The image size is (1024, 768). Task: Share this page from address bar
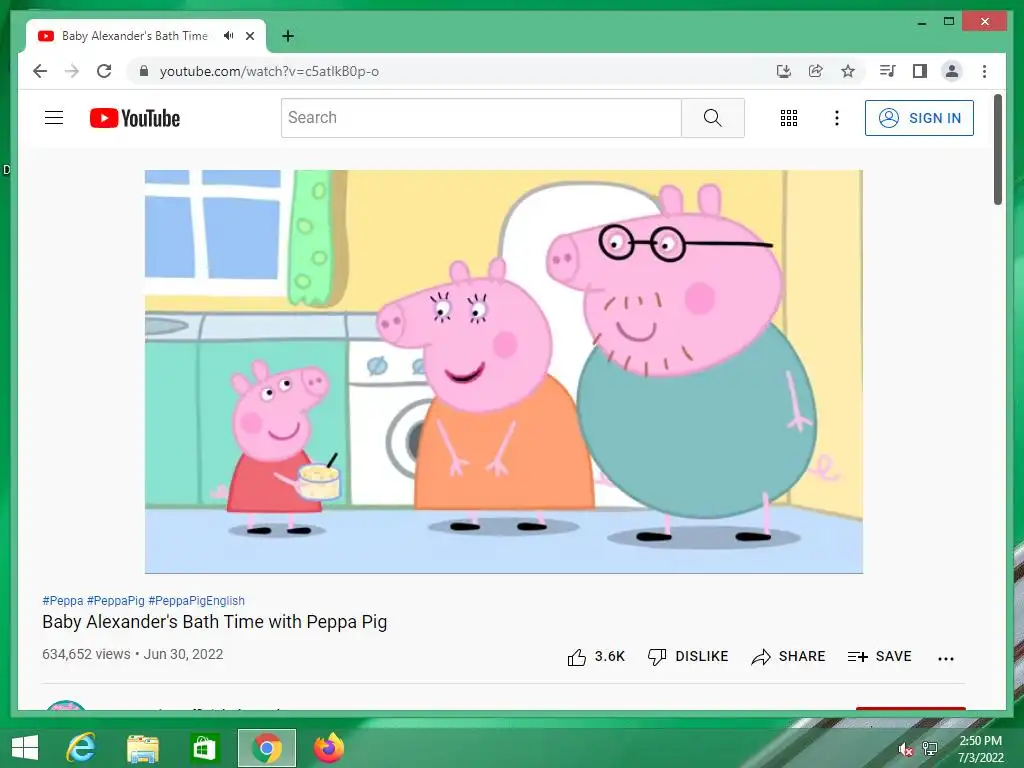(x=816, y=71)
